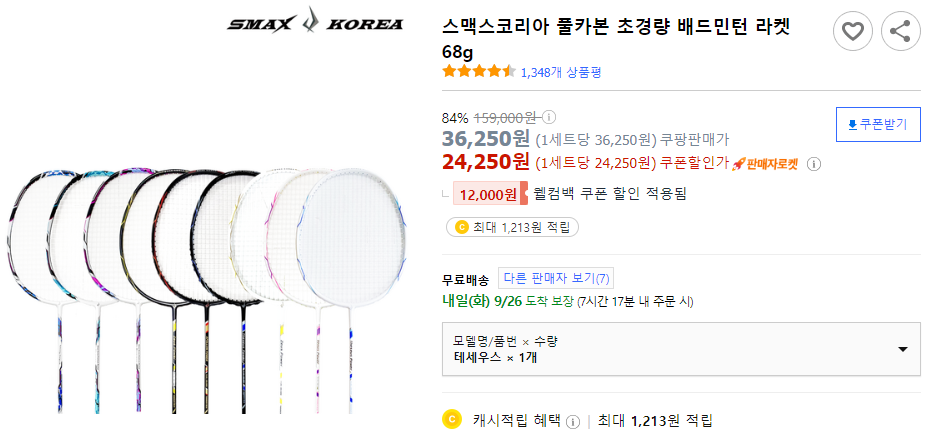Click the 24,250원 coupon discount price
Image resolution: width=939 pixels, height=442 pixels.
(x=486, y=162)
